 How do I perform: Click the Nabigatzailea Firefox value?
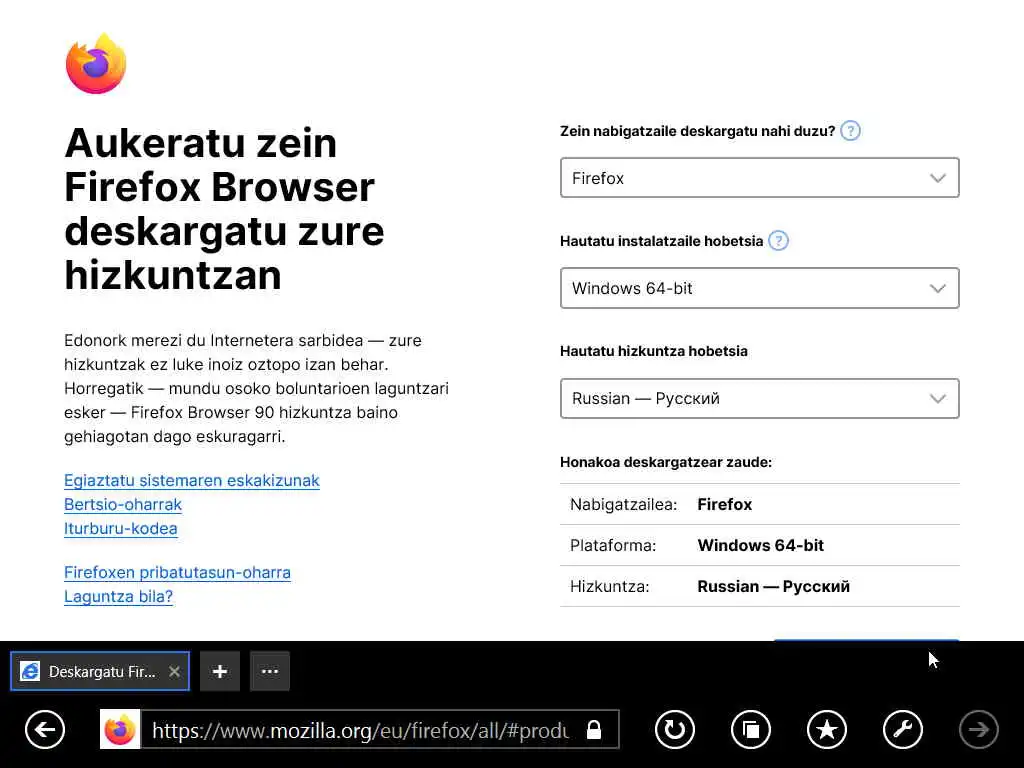pos(724,504)
